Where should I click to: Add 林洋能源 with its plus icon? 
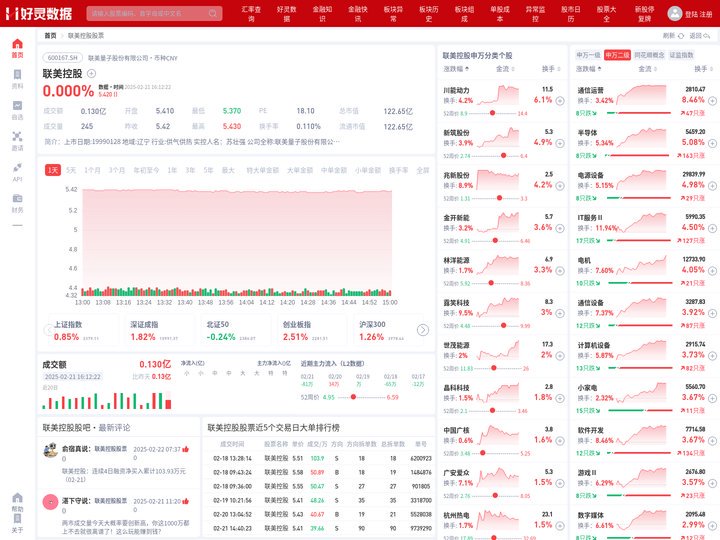(560, 271)
